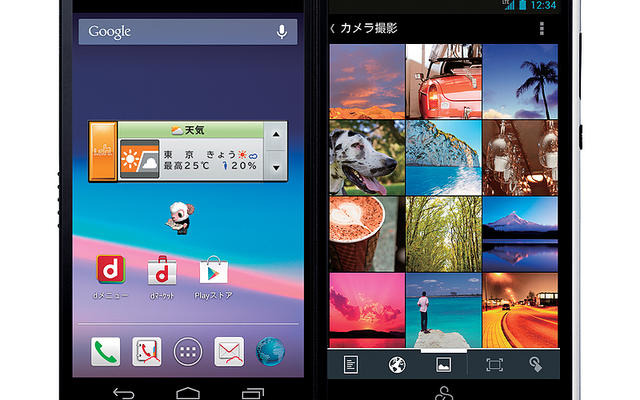Open the green tree tunnel photo
The width and height of the screenshot is (640, 400).
point(444,234)
